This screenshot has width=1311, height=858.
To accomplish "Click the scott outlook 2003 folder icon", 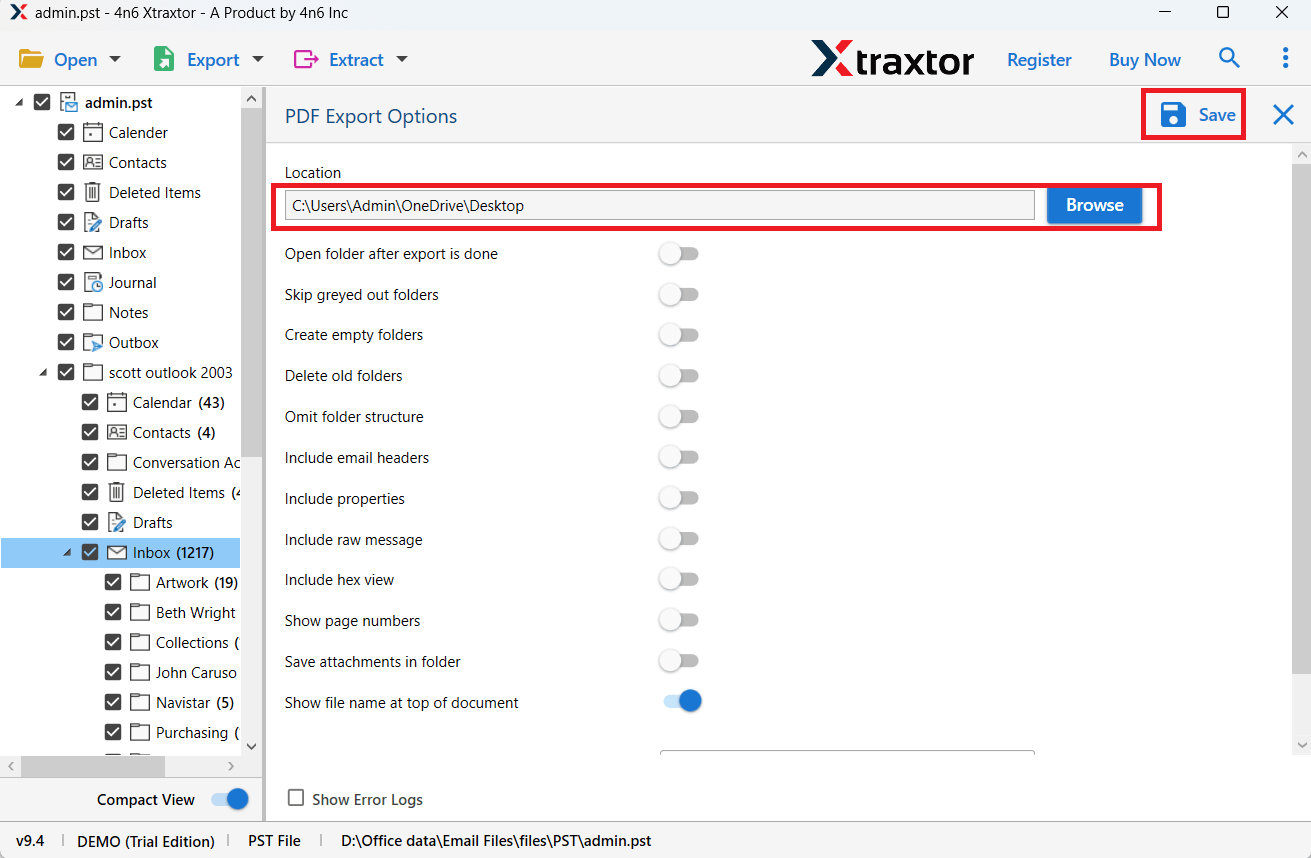I will (93, 372).
